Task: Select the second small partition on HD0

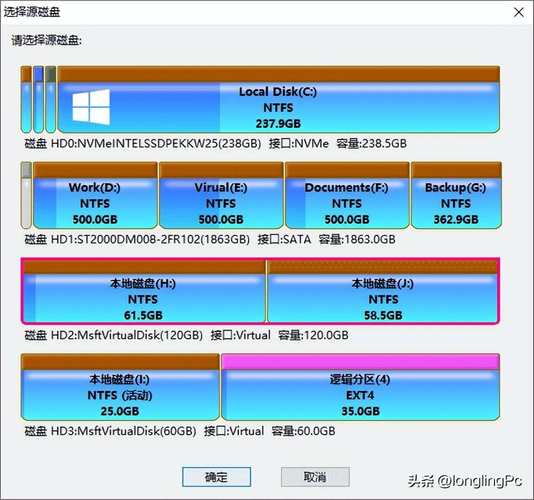Action: pos(38,99)
